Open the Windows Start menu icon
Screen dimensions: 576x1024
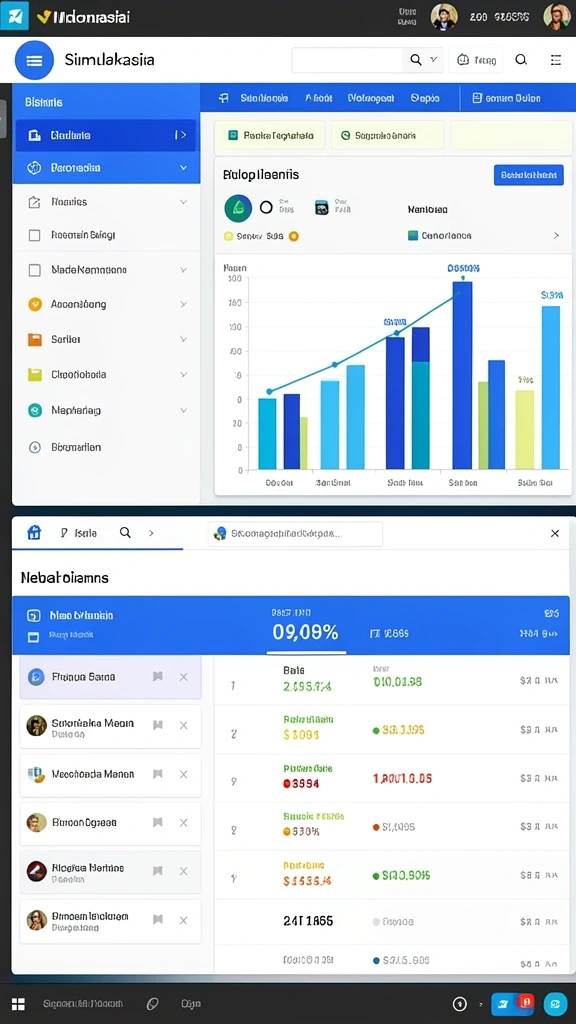coord(18,1004)
